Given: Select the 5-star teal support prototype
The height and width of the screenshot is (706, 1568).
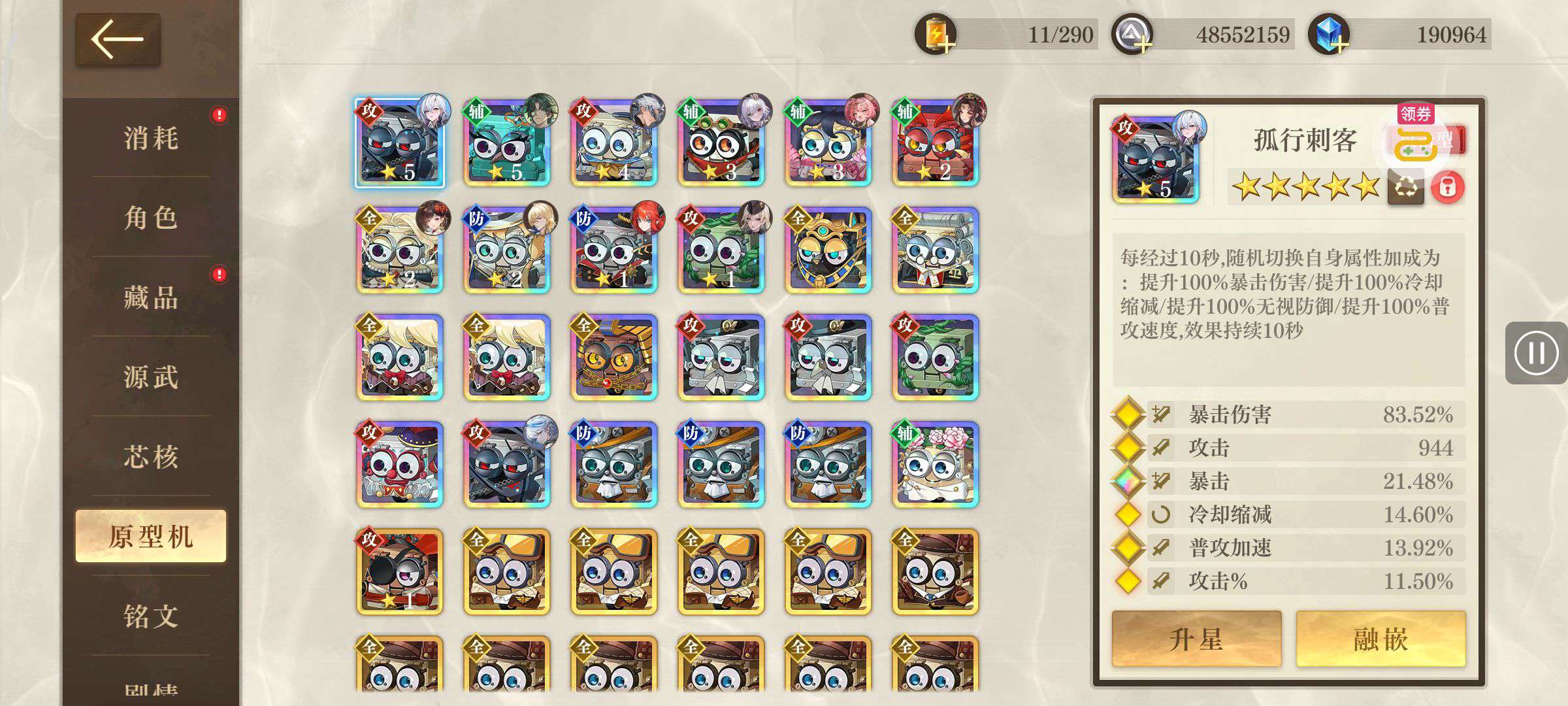Looking at the screenshot, I should (x=507, y=143).
